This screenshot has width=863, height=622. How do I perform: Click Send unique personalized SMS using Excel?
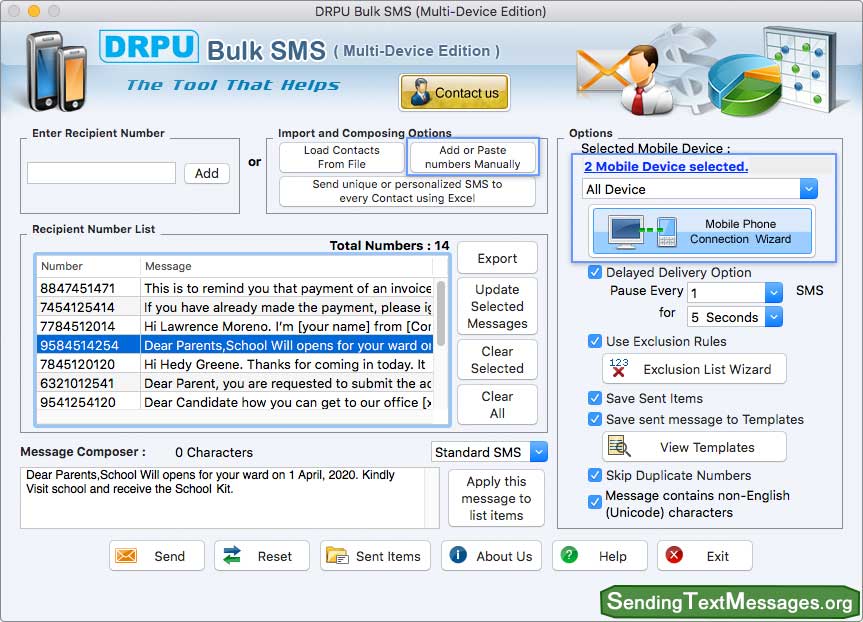(407, 191)
